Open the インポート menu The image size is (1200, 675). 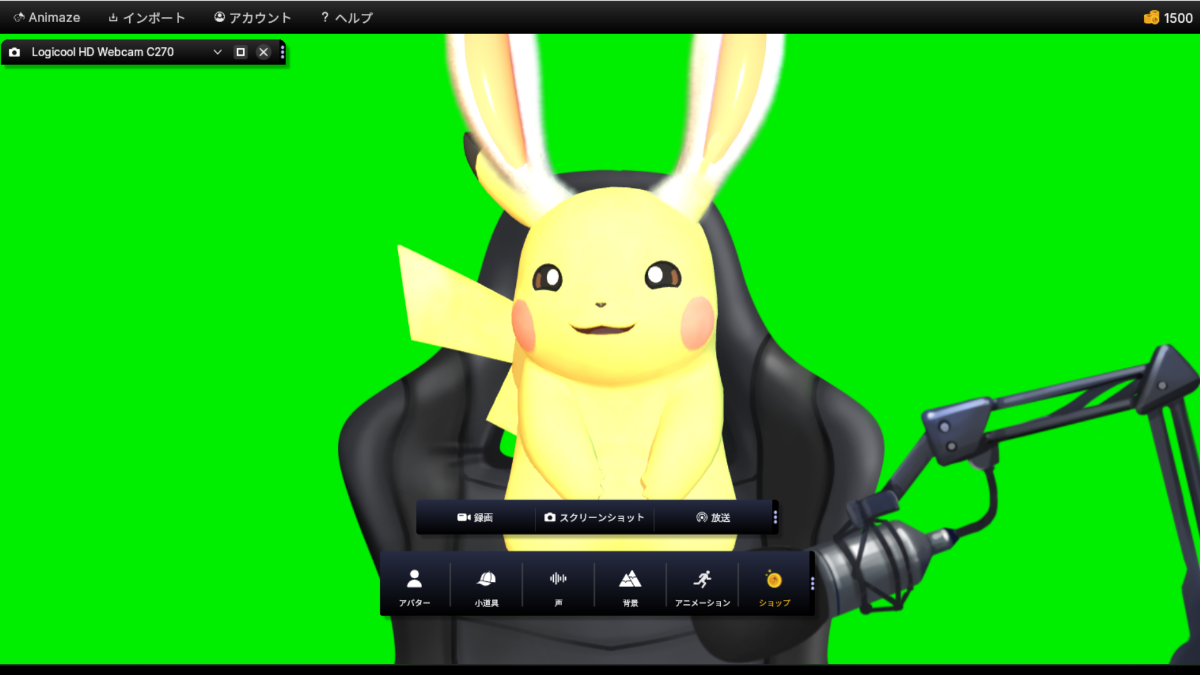coord(146,18)
